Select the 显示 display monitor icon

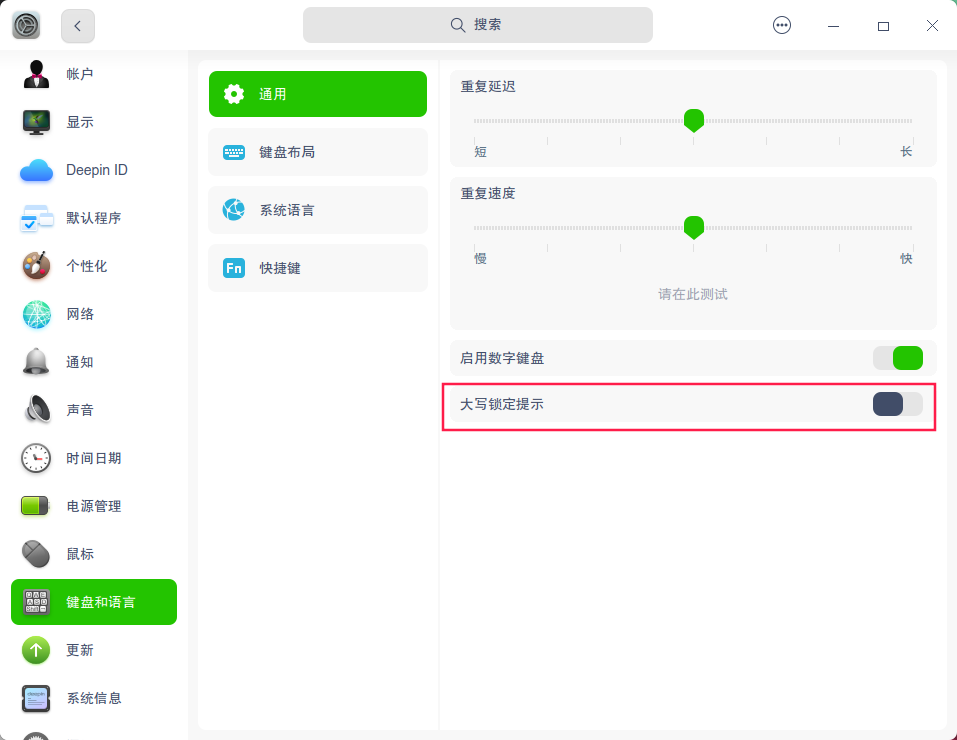pos(36,122)
